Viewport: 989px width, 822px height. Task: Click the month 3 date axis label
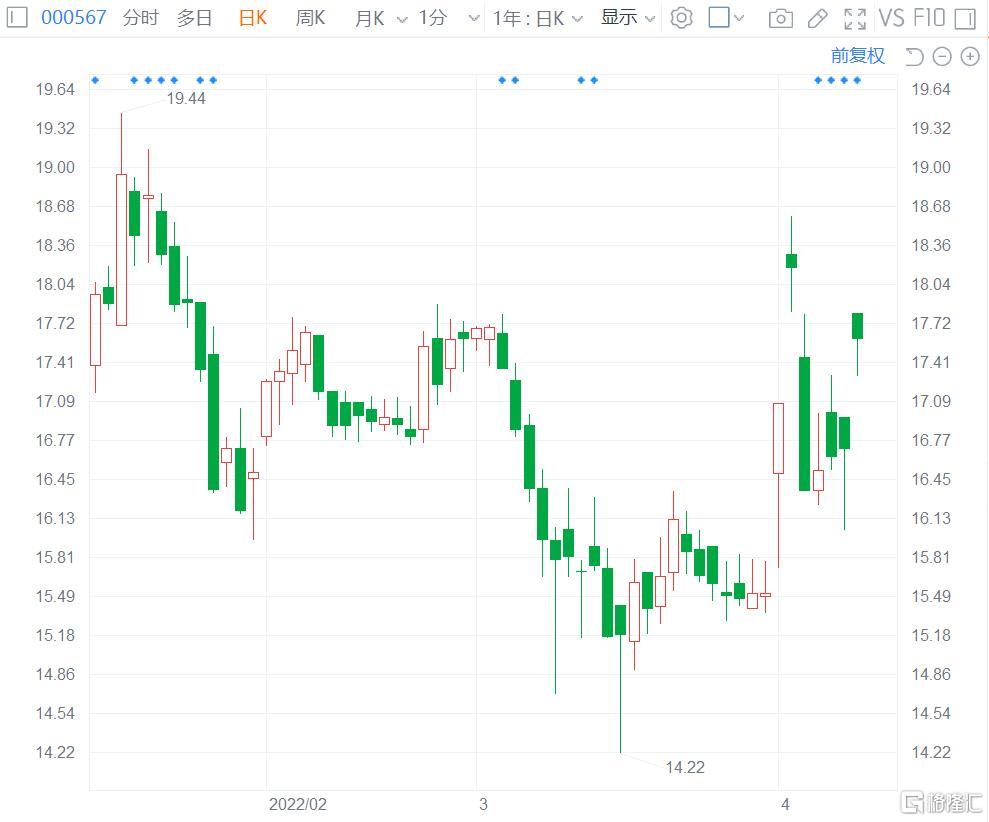(483, 804)
